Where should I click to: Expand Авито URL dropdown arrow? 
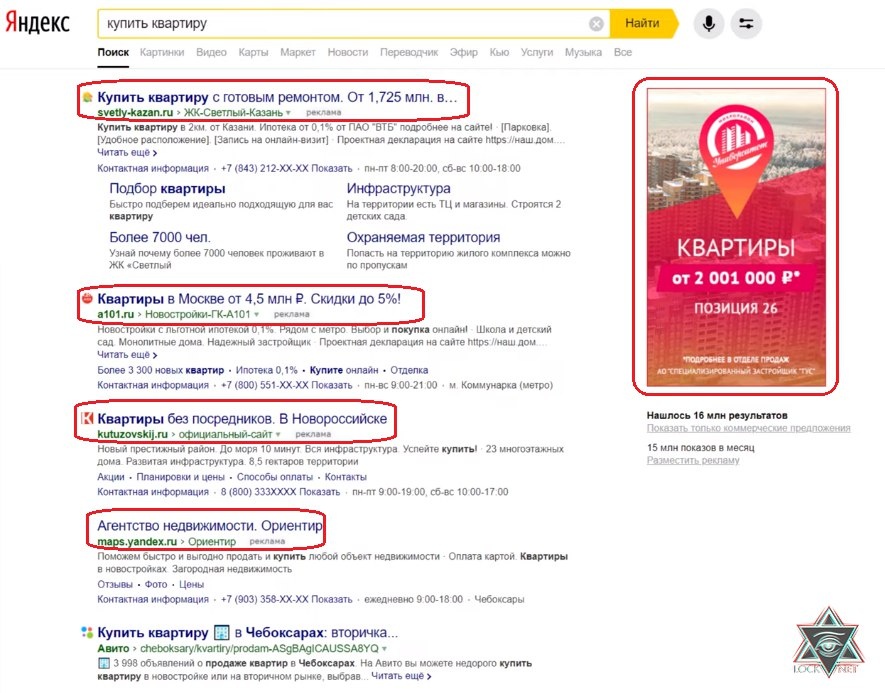(x=384, y=648)
